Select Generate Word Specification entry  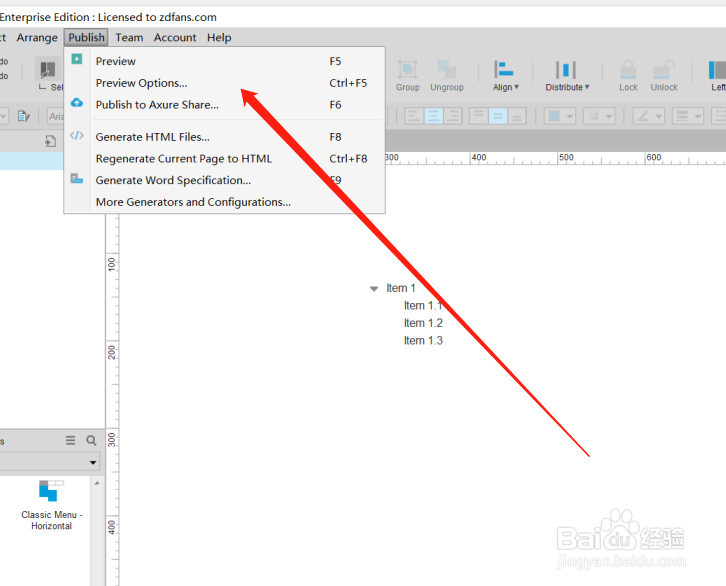(x=224, y=180)
